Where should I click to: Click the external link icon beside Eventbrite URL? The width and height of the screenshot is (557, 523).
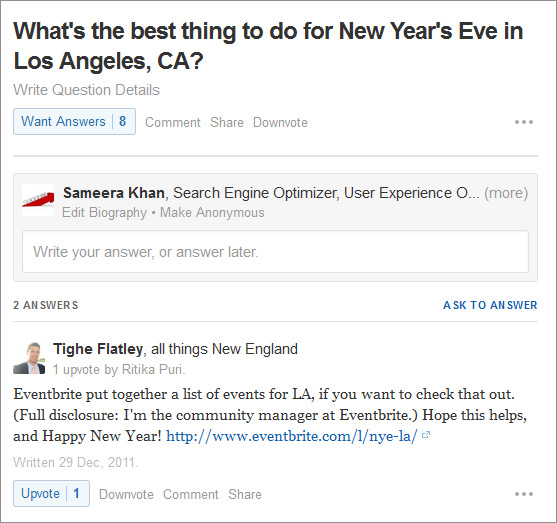[426, 435]
